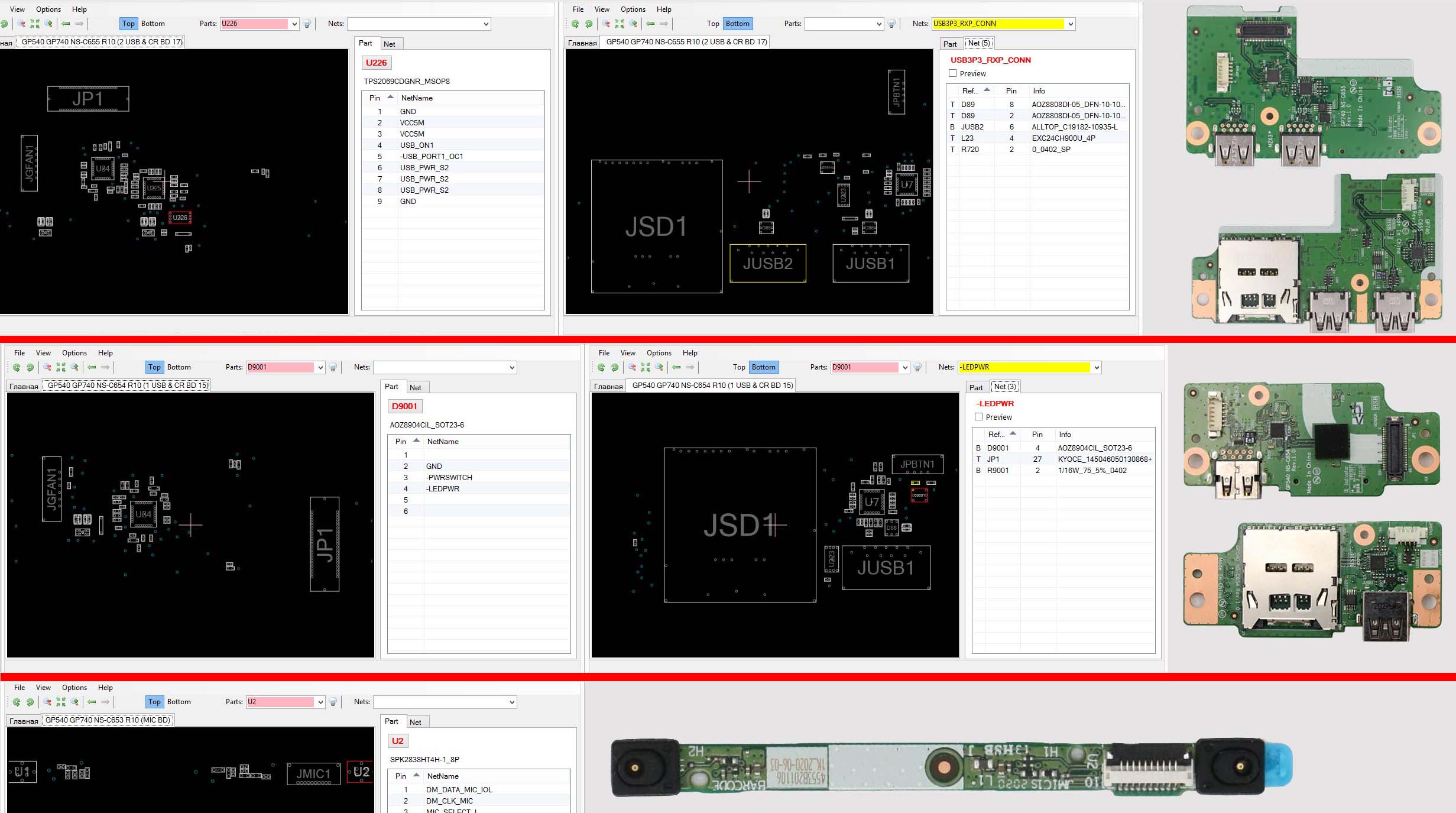Select R9001 row in -LEDPWR table

coord(1063,471)
